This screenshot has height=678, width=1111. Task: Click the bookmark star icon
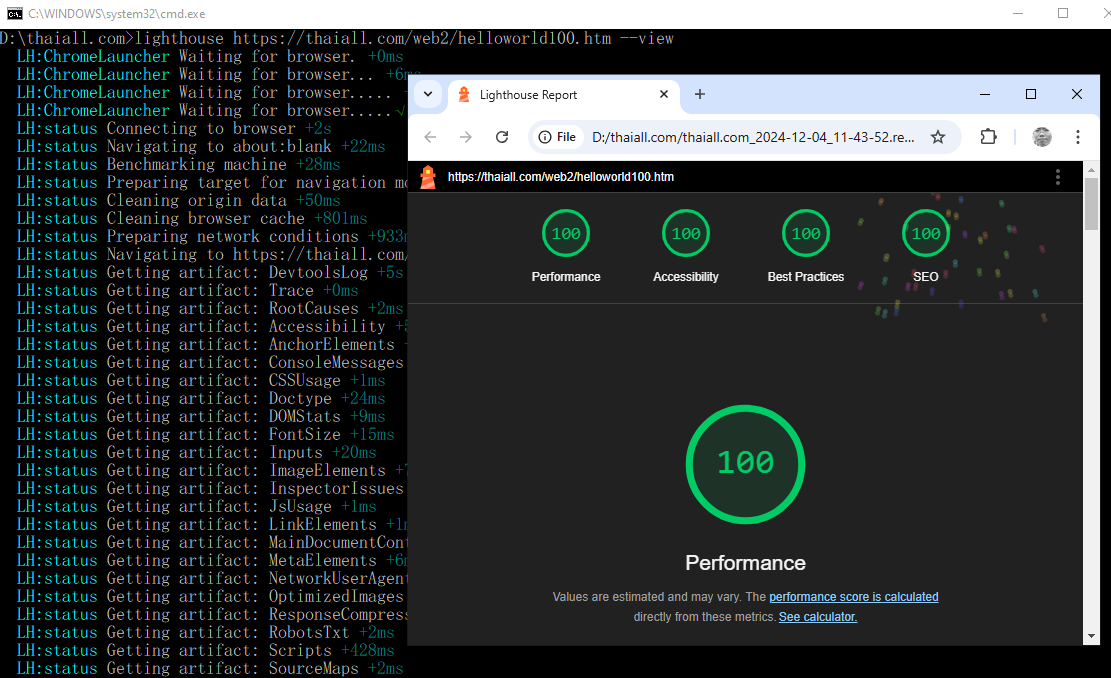[938, 138]
